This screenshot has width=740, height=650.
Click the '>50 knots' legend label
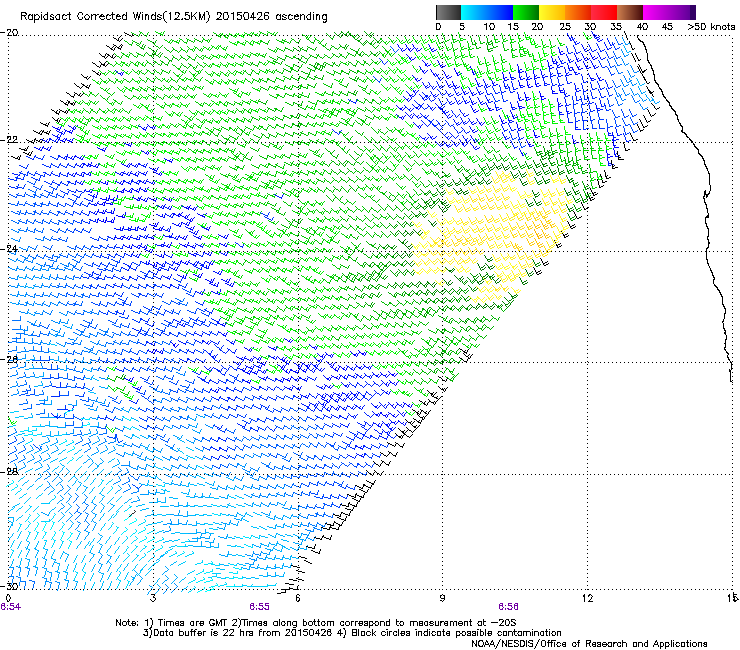[x=711, y=27]
